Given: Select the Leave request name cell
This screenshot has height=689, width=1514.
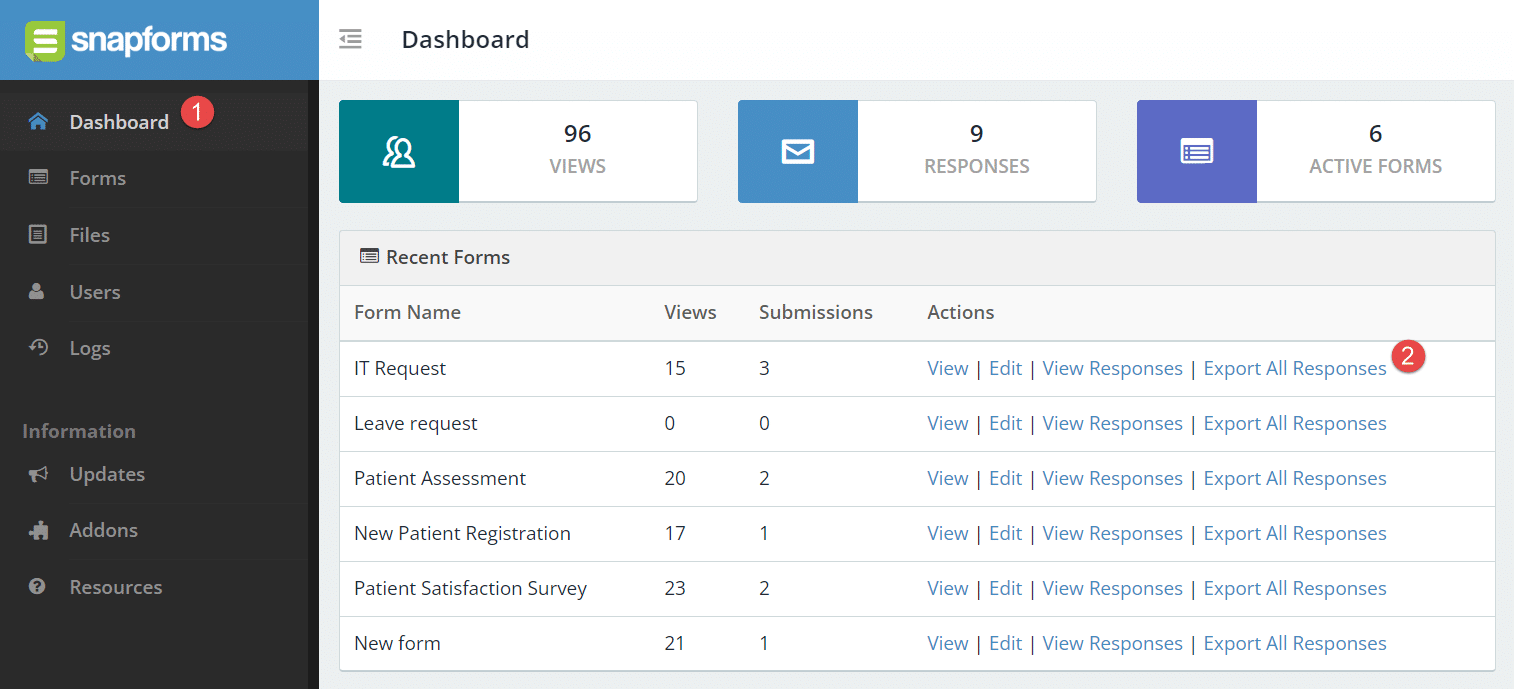Looking at the screenshot, I should click(416, 423).
